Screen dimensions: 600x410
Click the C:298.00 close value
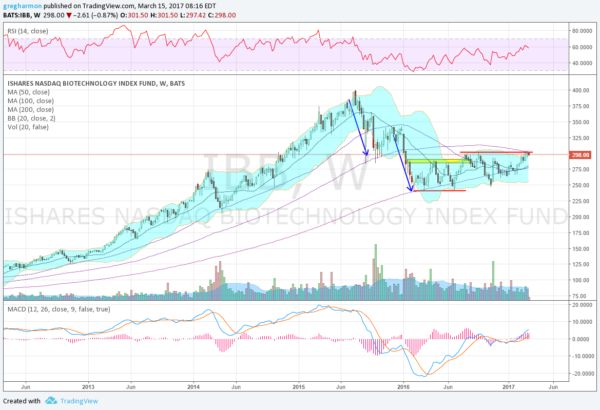pyautogui.click(x=222, y=15)
